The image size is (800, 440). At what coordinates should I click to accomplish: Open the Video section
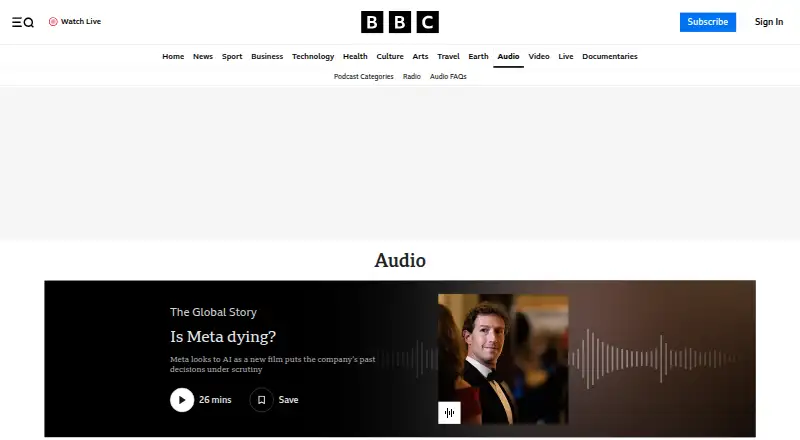click(539, 56)
